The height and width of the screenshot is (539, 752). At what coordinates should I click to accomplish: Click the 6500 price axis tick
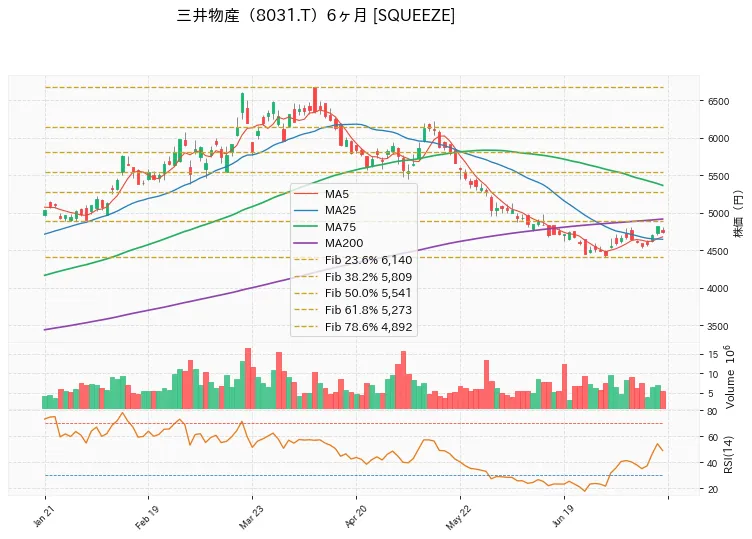click(718, 101)
